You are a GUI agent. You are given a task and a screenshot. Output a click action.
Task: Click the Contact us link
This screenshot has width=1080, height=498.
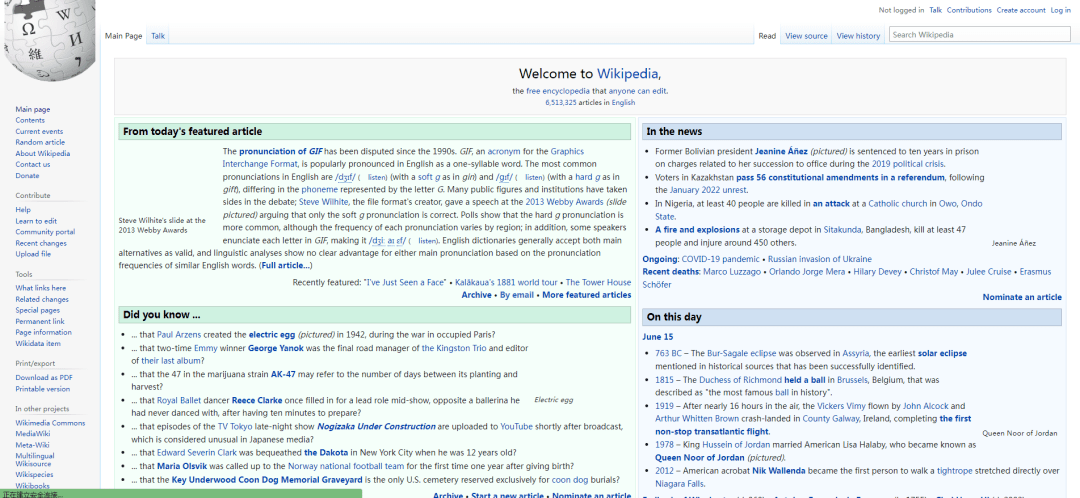click(x=32, y=165)
